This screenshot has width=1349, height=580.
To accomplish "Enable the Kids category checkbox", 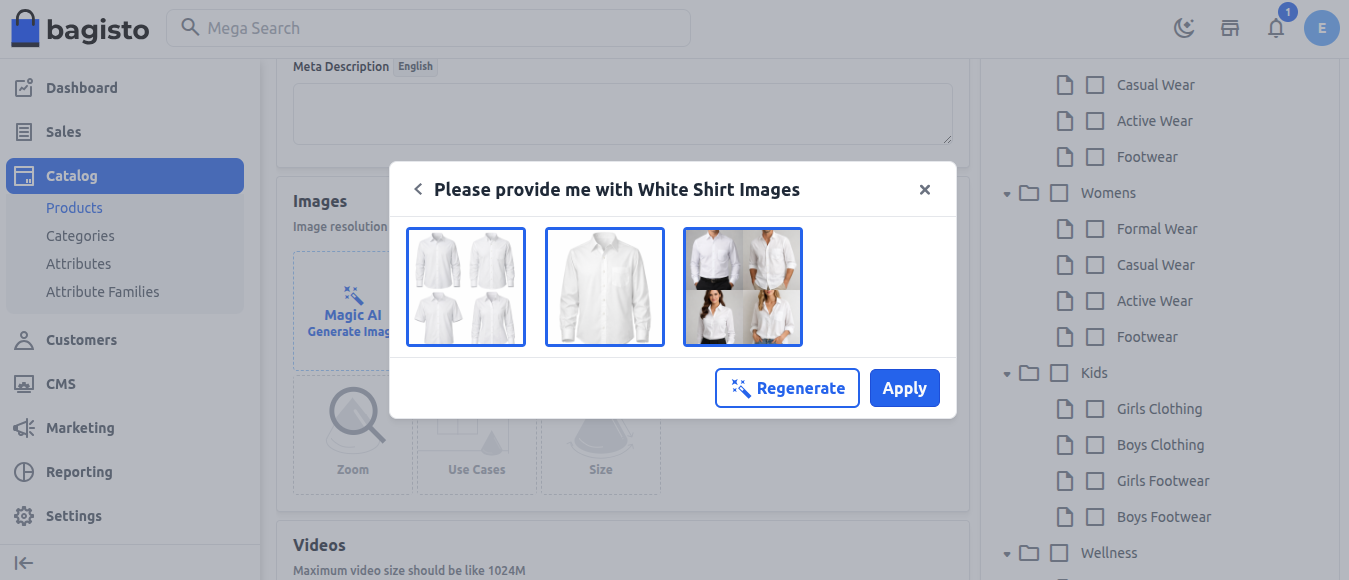I will (1059, 373).
